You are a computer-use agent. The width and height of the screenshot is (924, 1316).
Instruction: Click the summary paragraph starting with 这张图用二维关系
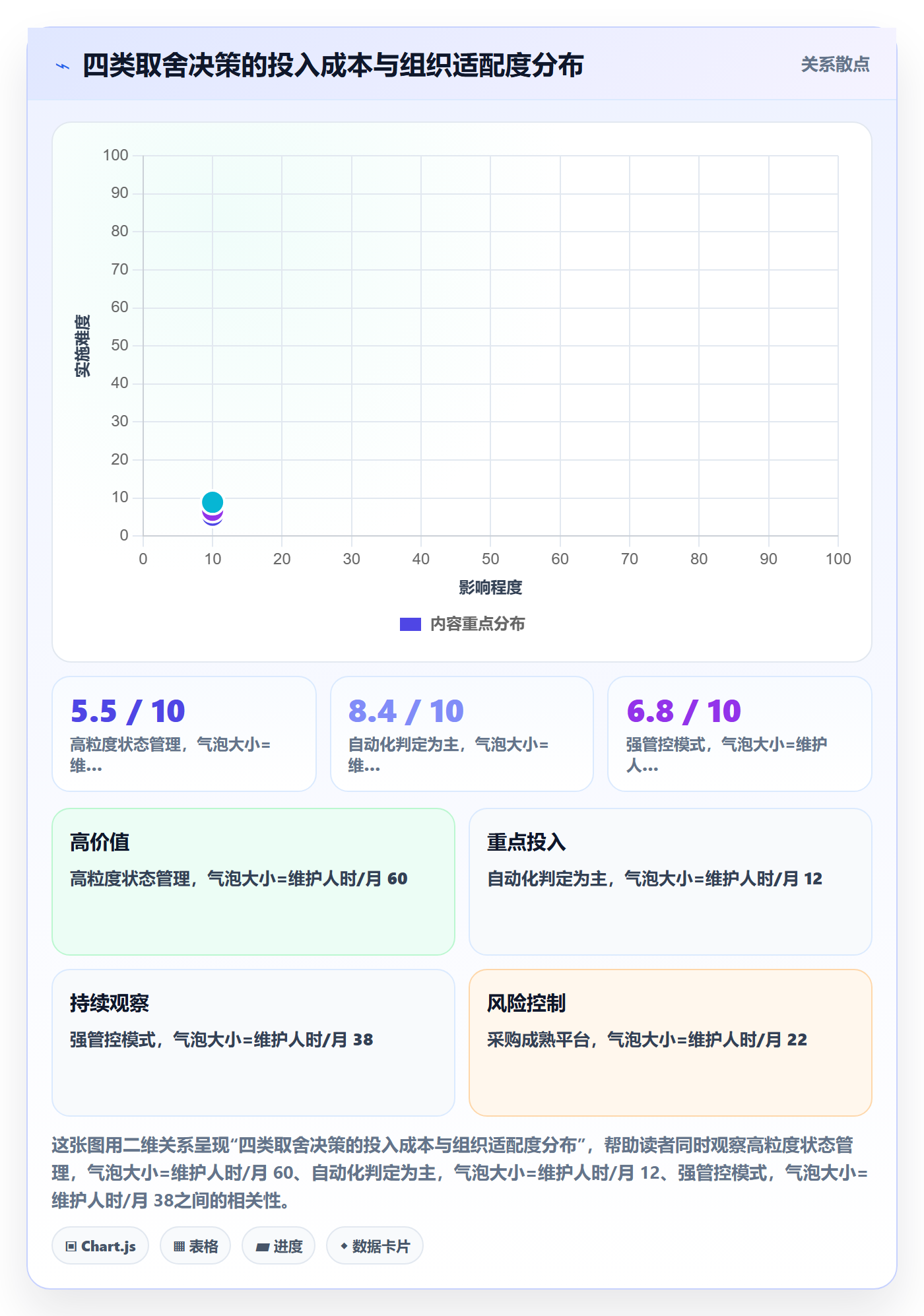(461, 1173)
